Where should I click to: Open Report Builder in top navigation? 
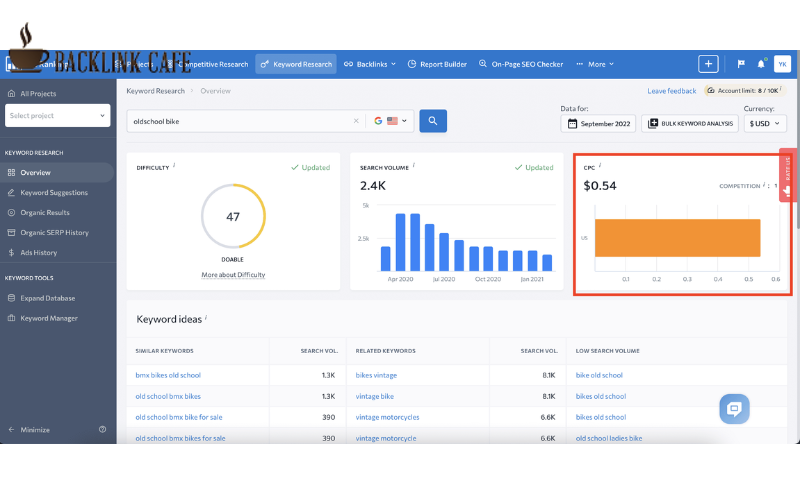click(437, 64)
